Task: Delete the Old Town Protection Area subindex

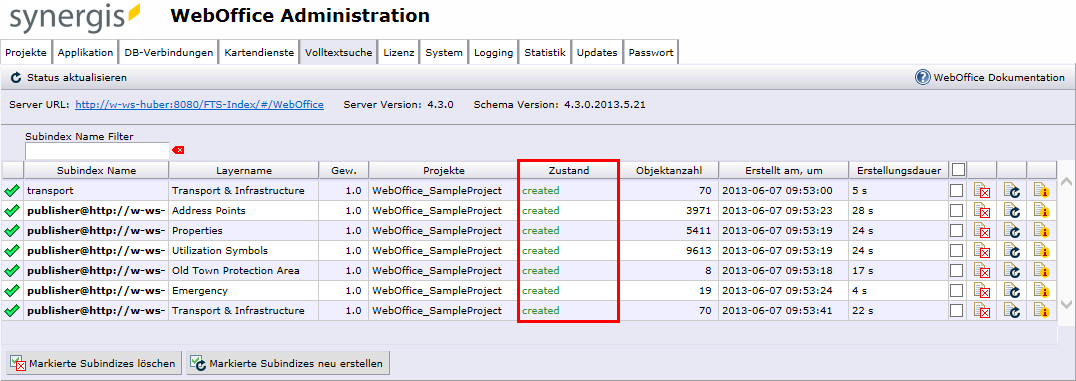Action: click(x=982, y=270)
